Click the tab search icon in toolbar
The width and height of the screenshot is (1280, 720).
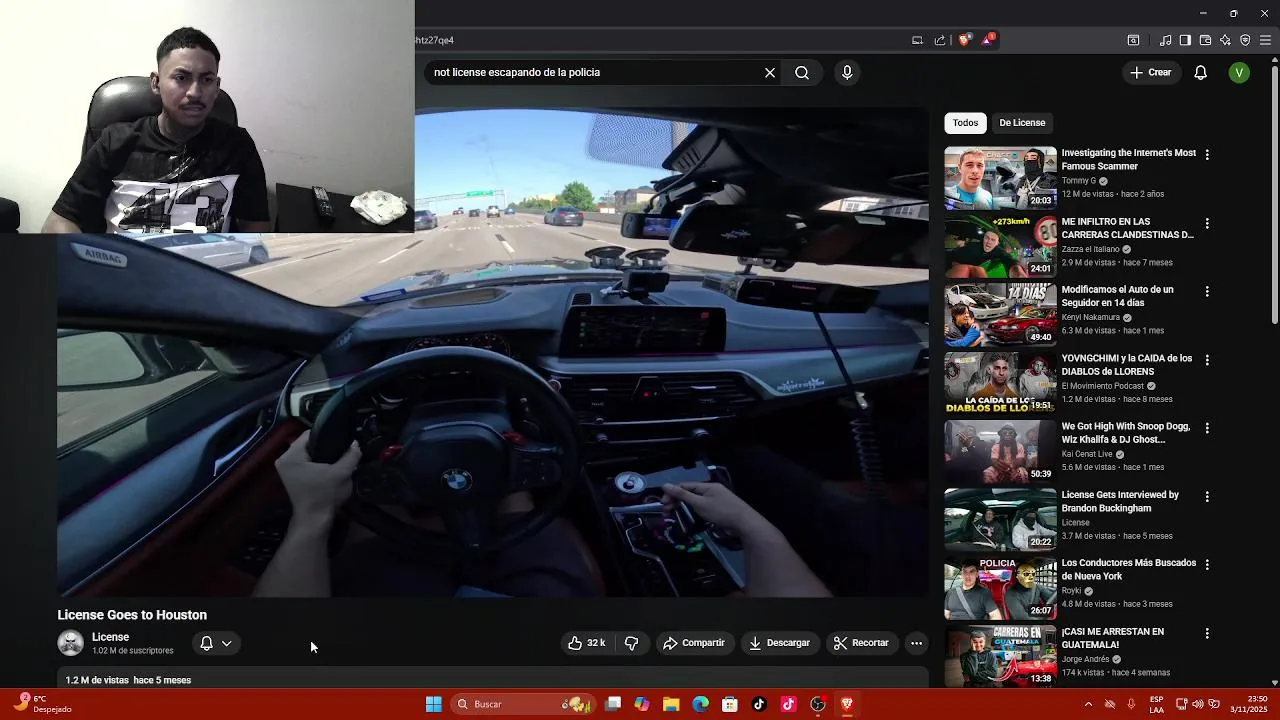[1133, 40]
